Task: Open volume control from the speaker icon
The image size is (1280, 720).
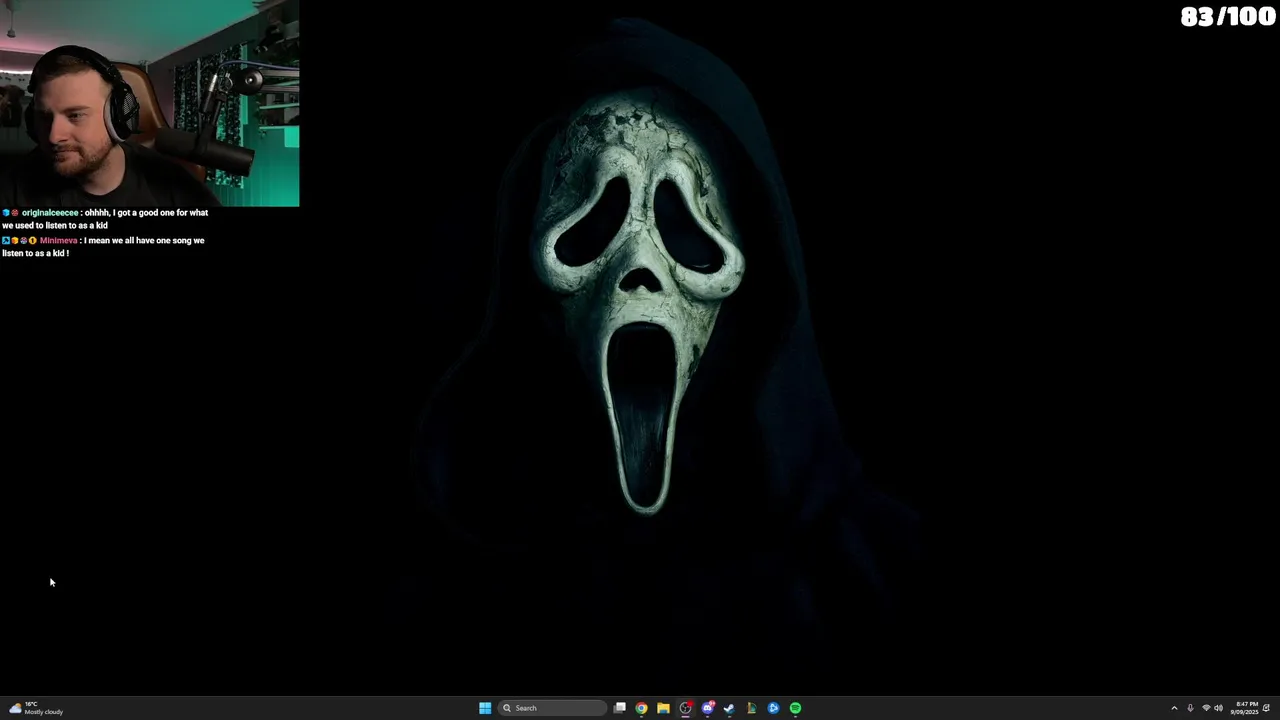Action: pos(1218,708)
